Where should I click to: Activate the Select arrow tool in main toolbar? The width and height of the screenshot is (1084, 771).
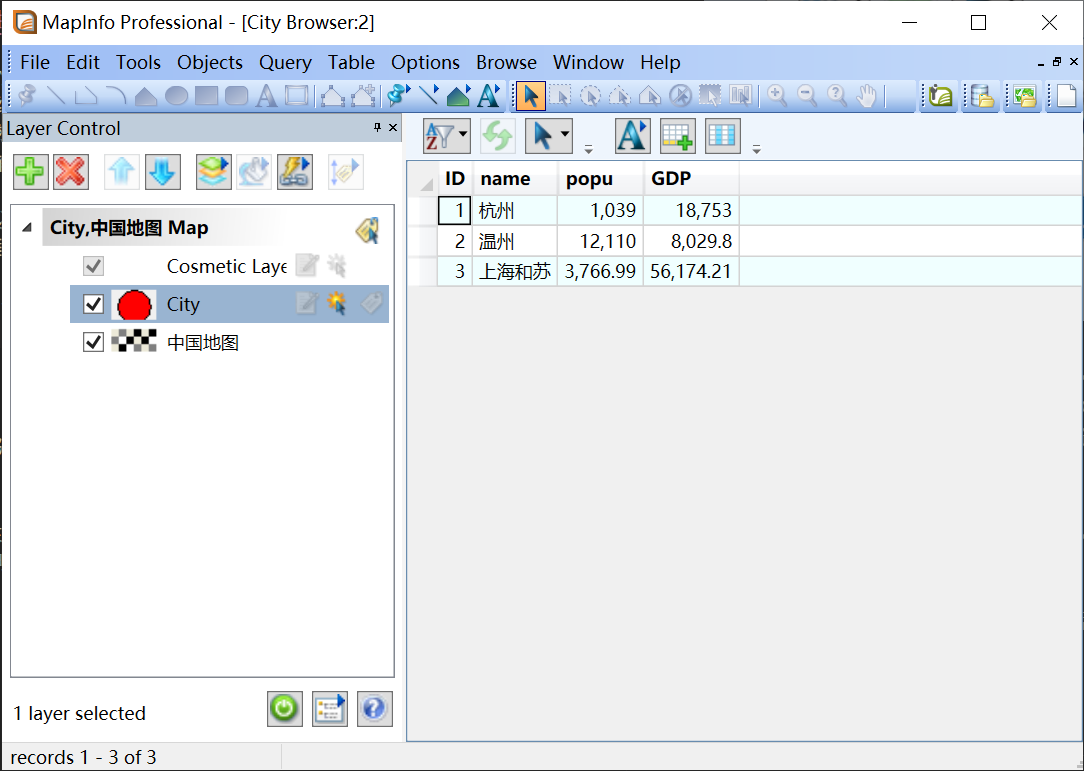click(531, 95)
